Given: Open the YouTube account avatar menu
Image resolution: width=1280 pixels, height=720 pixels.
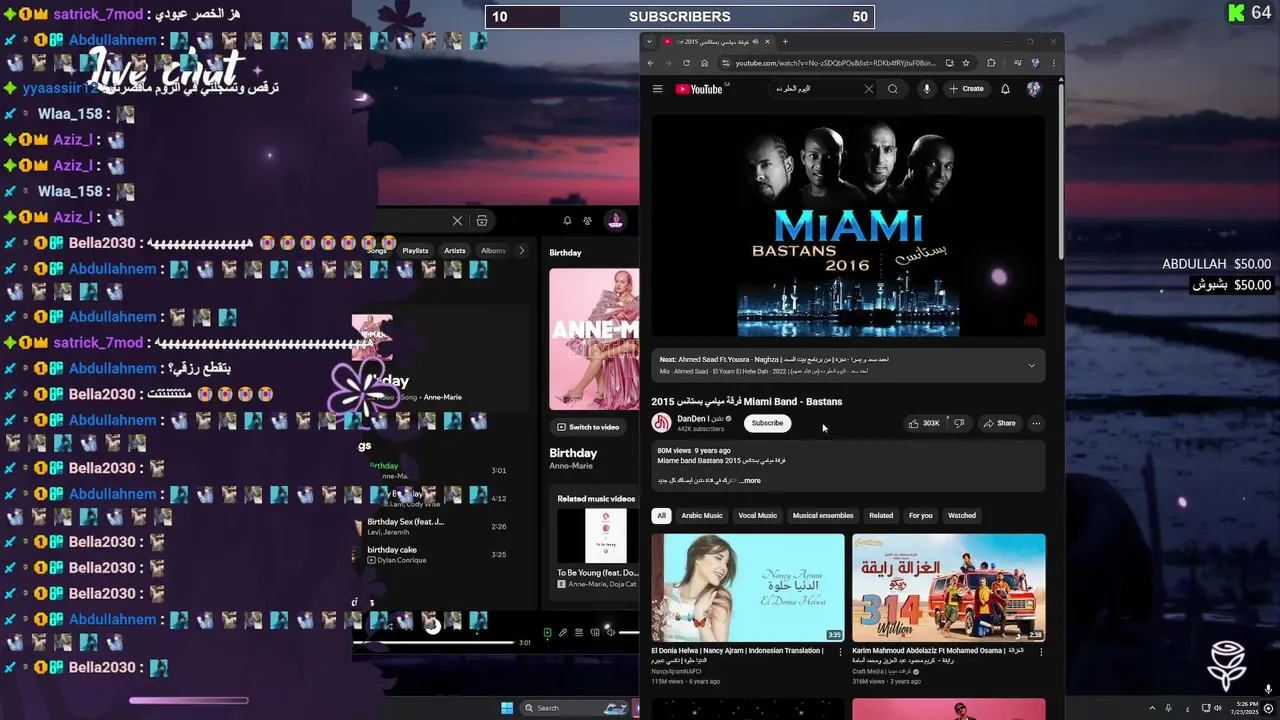Looking at the screenshot, I should tap(1034, 89).
